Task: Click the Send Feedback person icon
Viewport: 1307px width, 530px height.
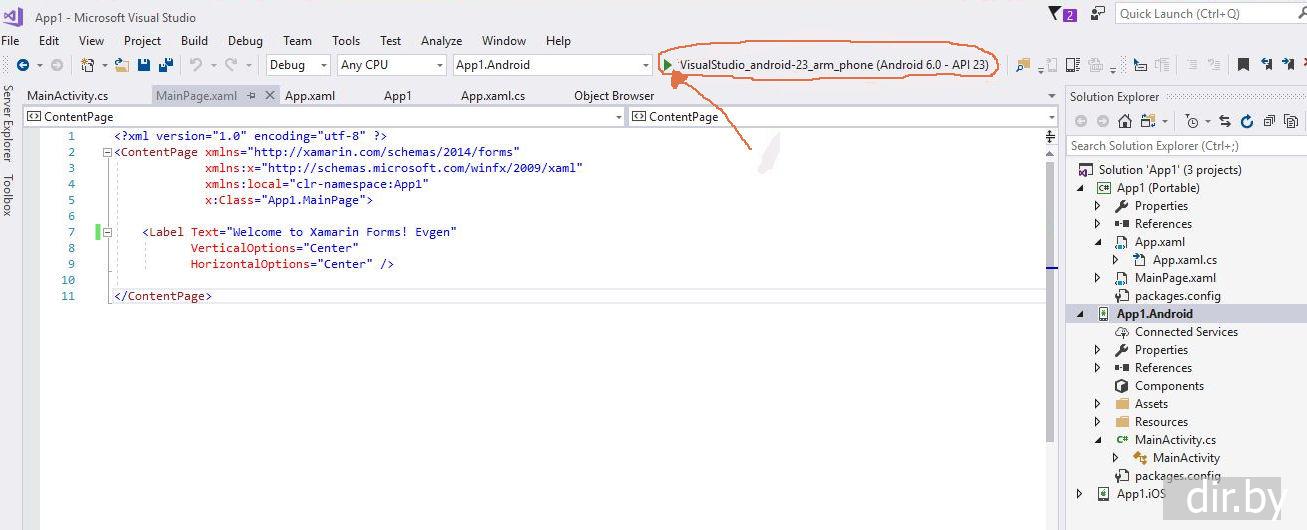Action: [x=1098, y=13]
